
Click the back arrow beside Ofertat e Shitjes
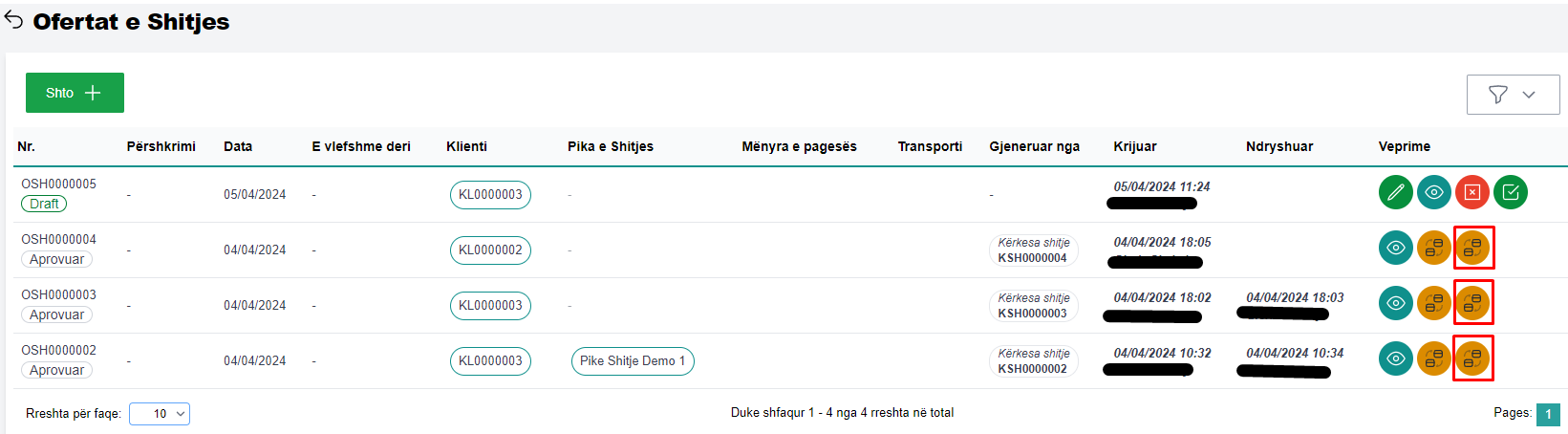click(13, 21)
